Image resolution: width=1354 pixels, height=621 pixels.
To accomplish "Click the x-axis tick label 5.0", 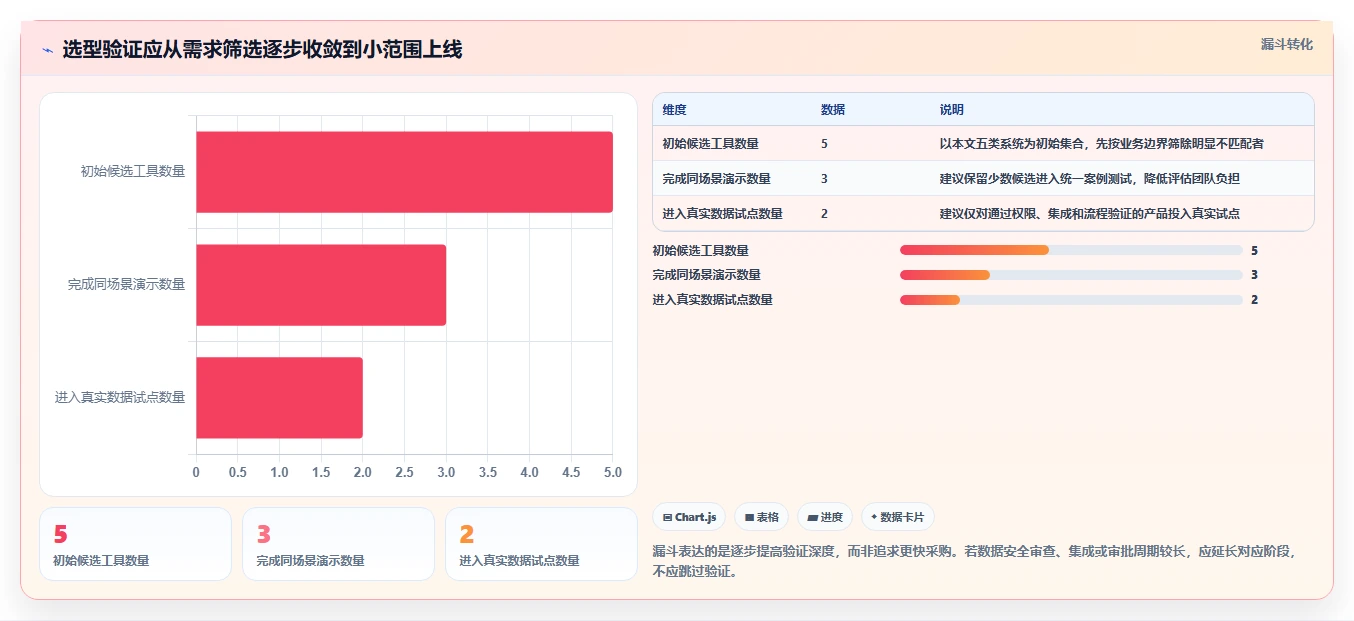I will pos(612,472).
